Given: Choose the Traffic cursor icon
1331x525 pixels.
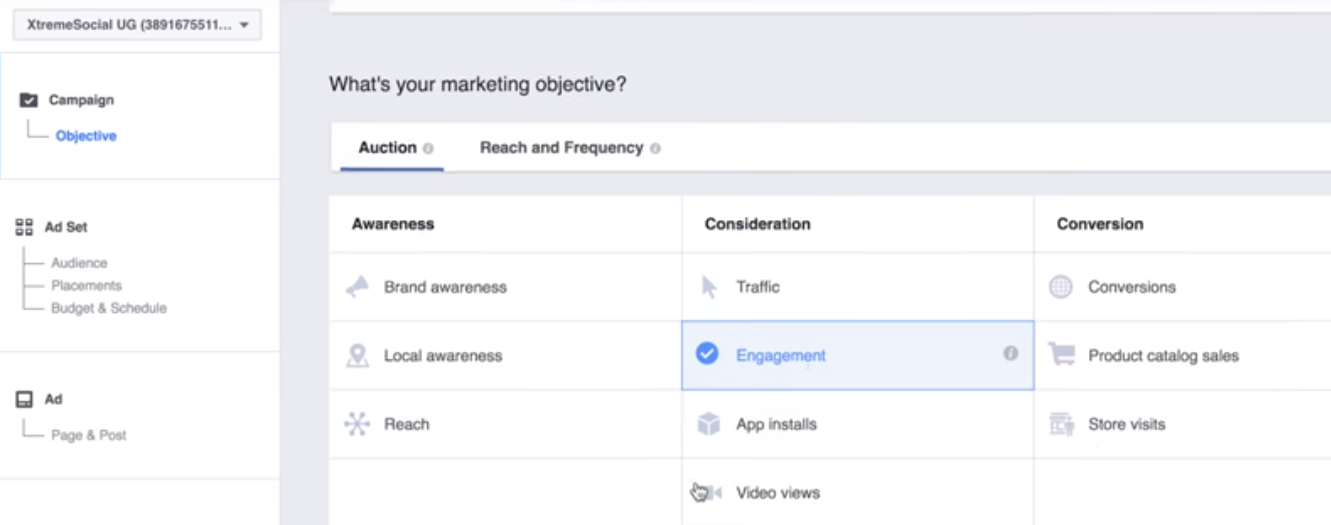Looking at the screenshot, I should (x=709, y=287).
